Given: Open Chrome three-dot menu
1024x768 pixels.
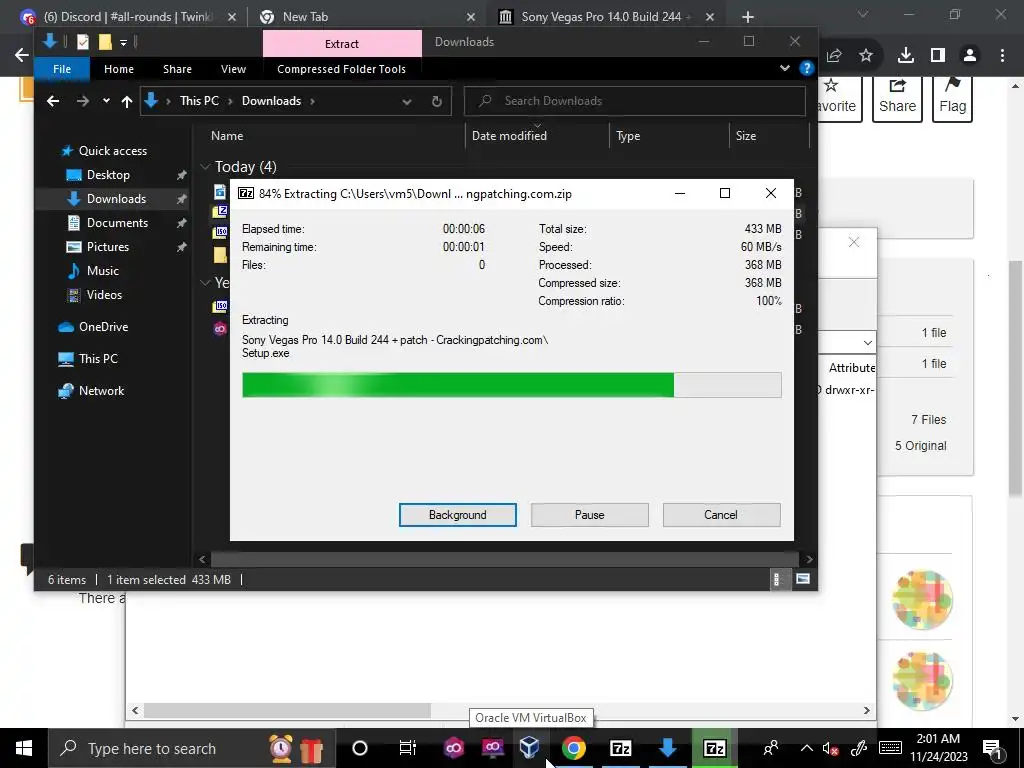Looking at the screenshot, I should 1002,56.
